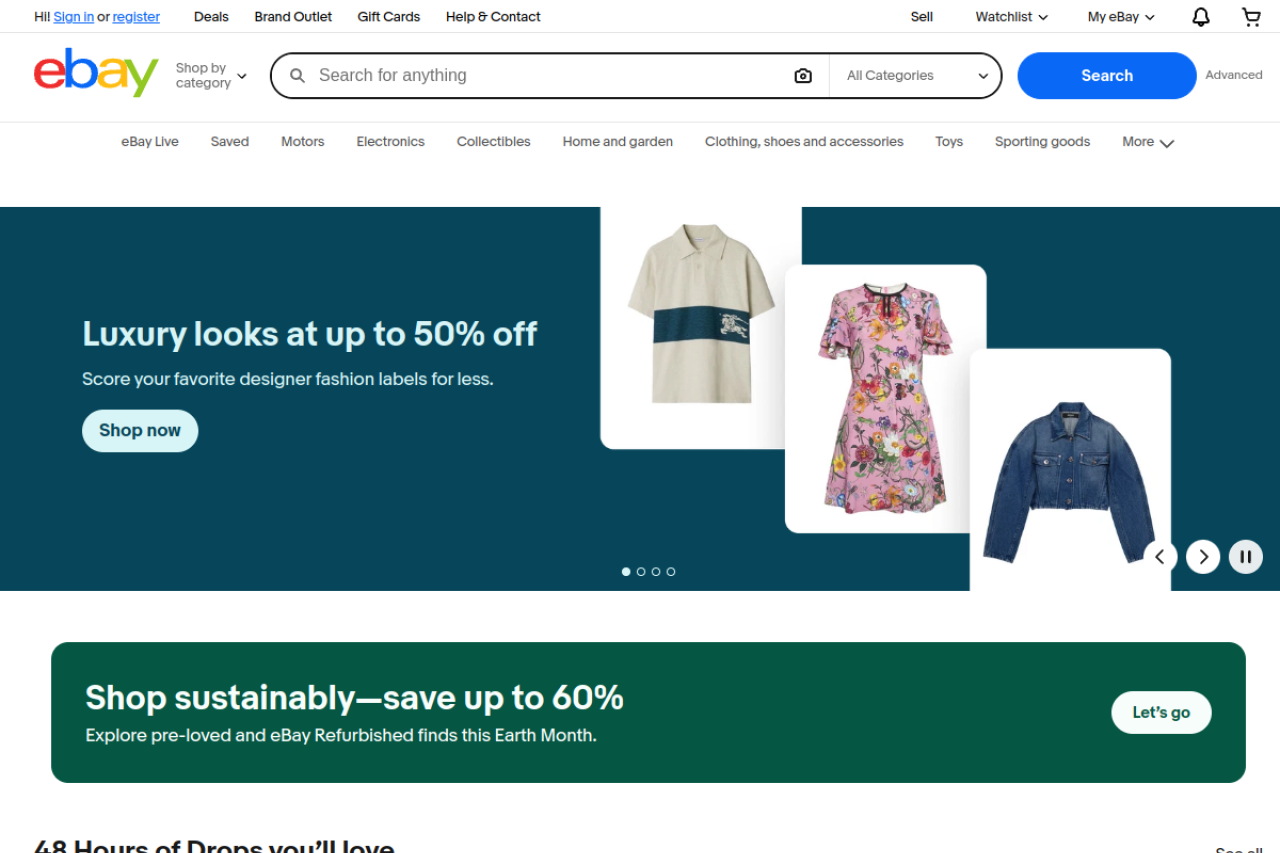
Task: Open the Shop by category menu
Action: [210, 76]
